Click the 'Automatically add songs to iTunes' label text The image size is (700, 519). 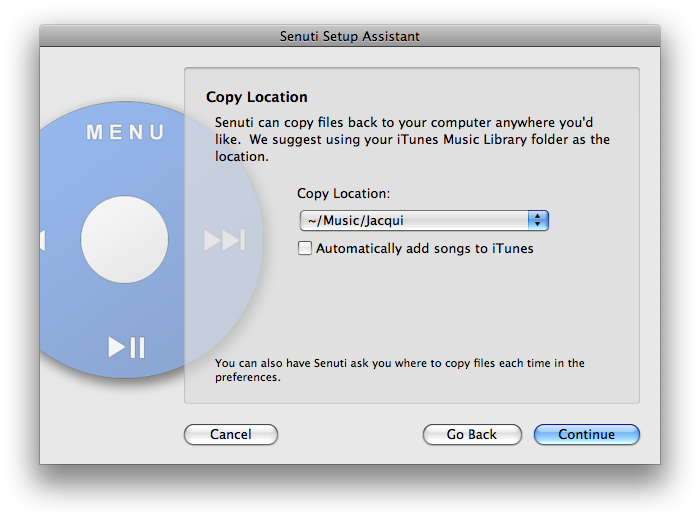pos(424,248)
